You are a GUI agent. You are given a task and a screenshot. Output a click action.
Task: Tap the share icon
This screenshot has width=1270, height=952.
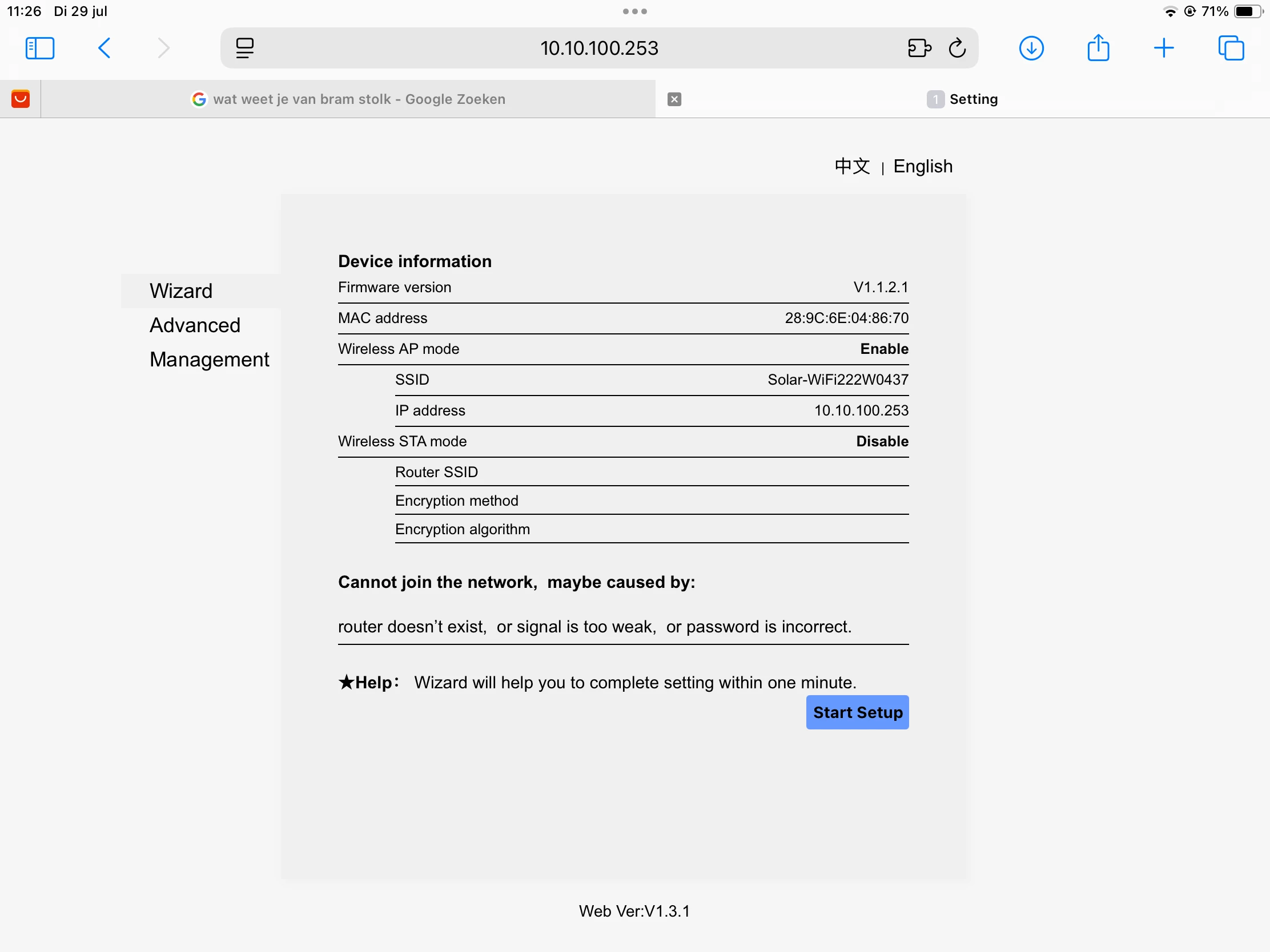1098,48
